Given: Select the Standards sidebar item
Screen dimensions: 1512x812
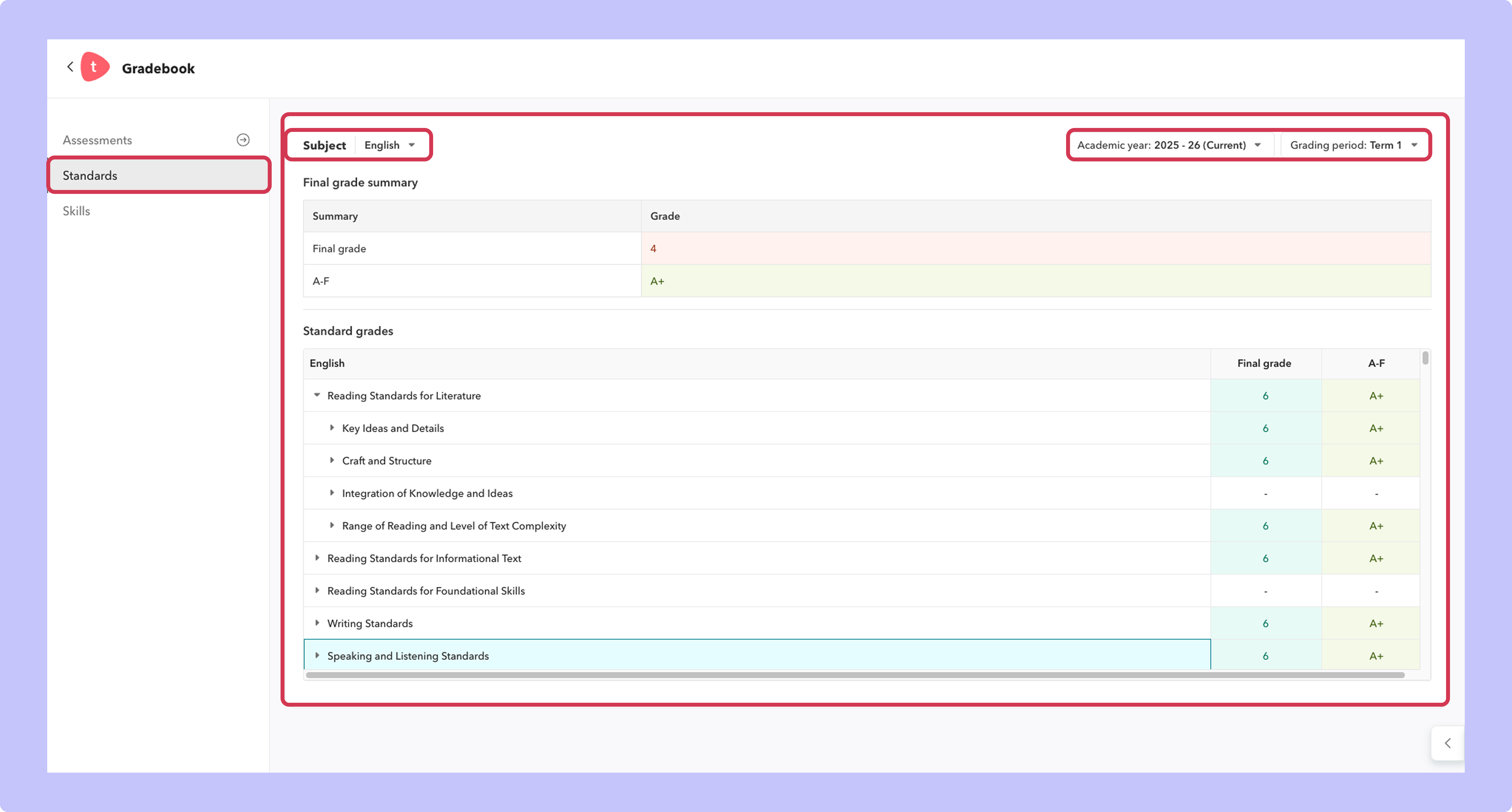Looking at the screenshot, I should pos(158,175).
